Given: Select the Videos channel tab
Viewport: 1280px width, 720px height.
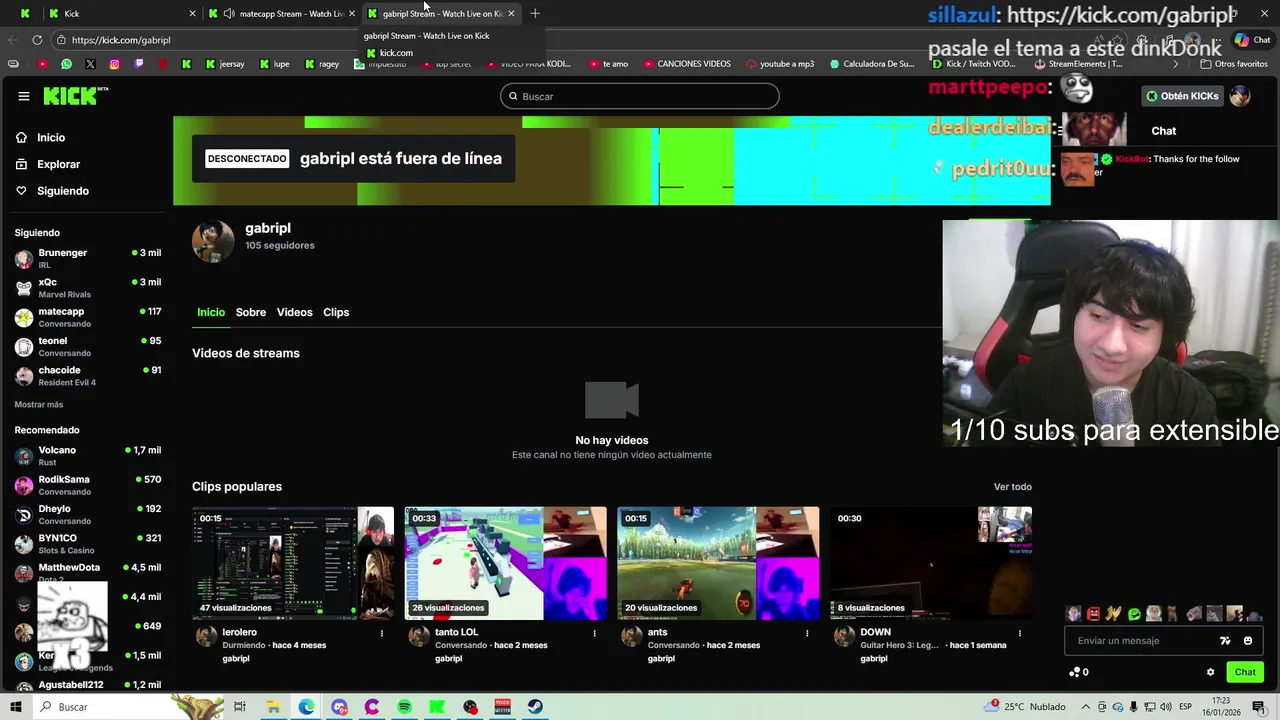Looking at the screenshot, I should click(295, 312).
